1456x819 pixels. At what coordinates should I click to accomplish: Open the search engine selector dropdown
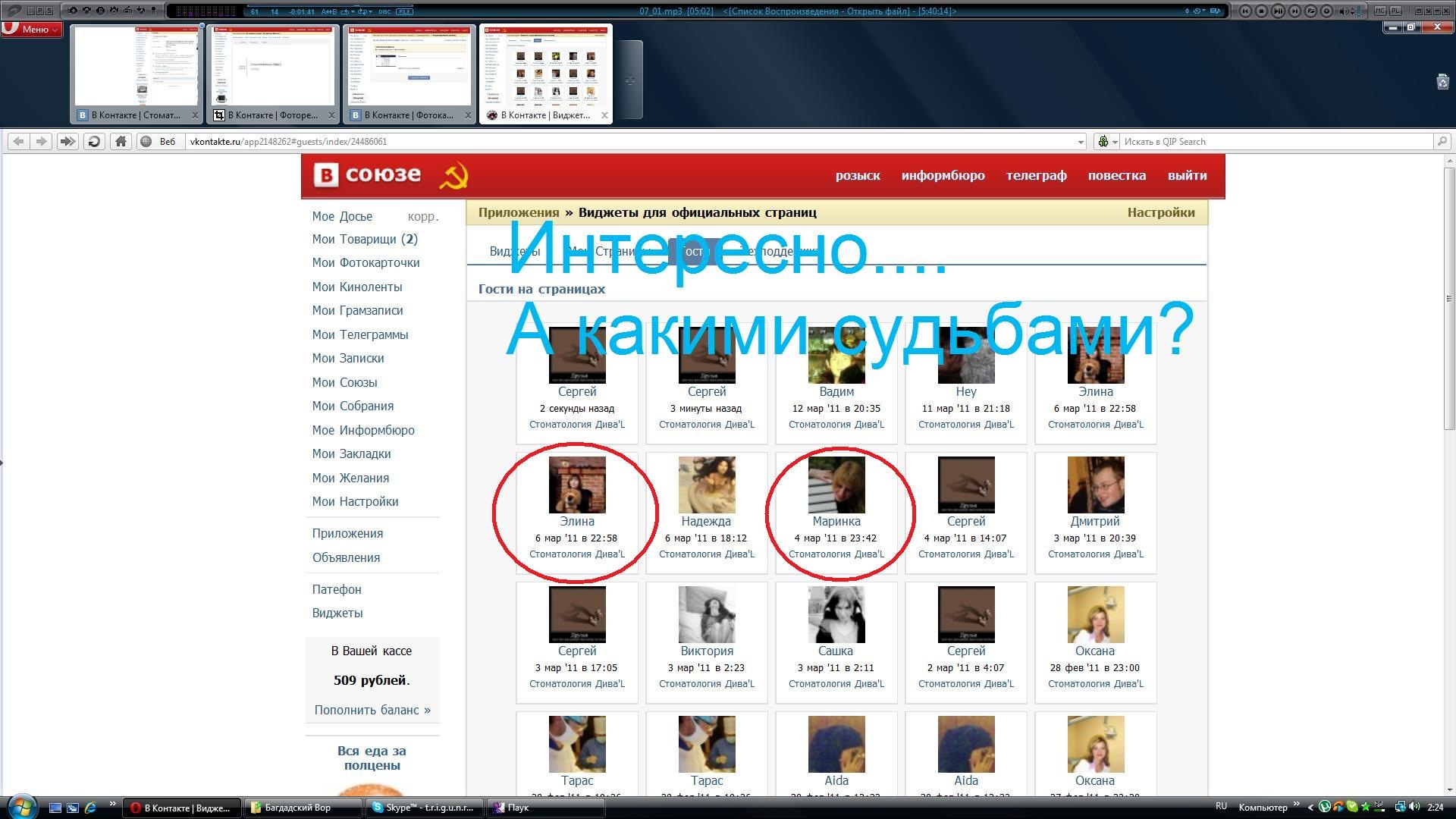(1107, 141)
